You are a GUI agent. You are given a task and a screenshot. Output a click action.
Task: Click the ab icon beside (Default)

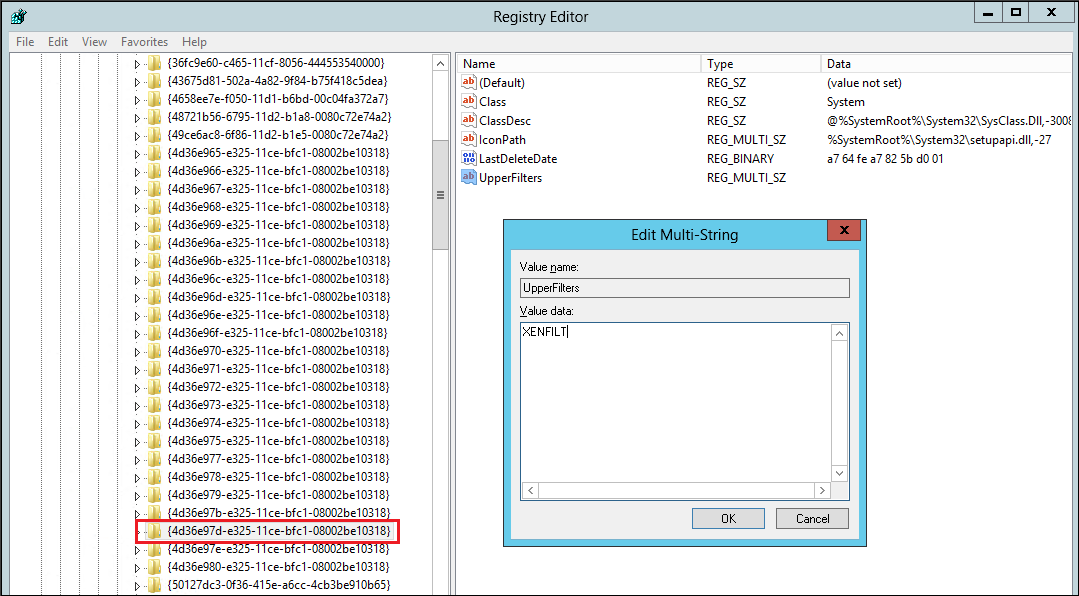pos(468,82)
